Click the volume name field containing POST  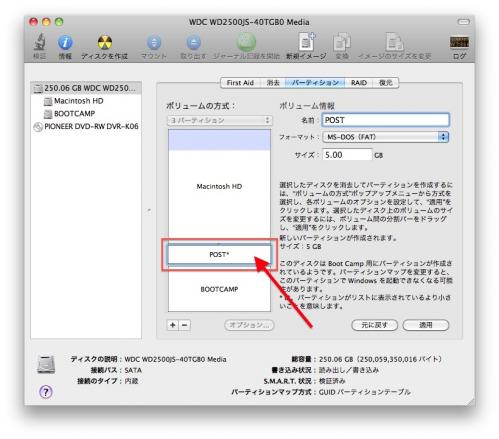pos(385,120)
